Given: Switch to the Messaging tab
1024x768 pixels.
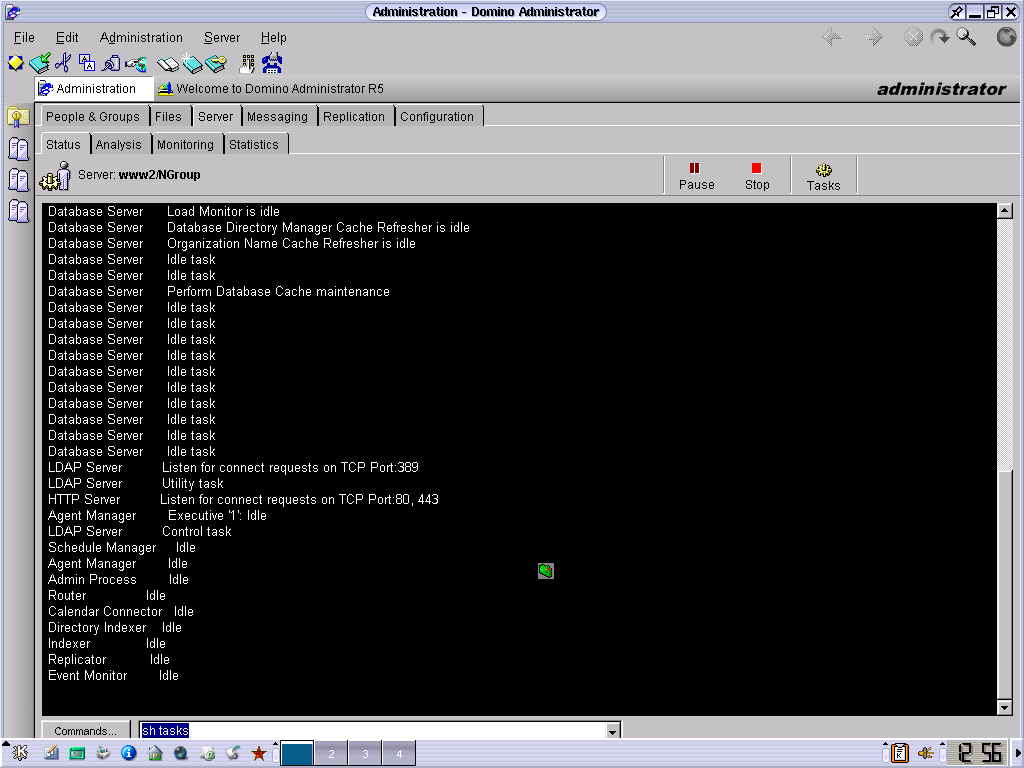Looking at the screenshot, I should (x=277, y=117).
